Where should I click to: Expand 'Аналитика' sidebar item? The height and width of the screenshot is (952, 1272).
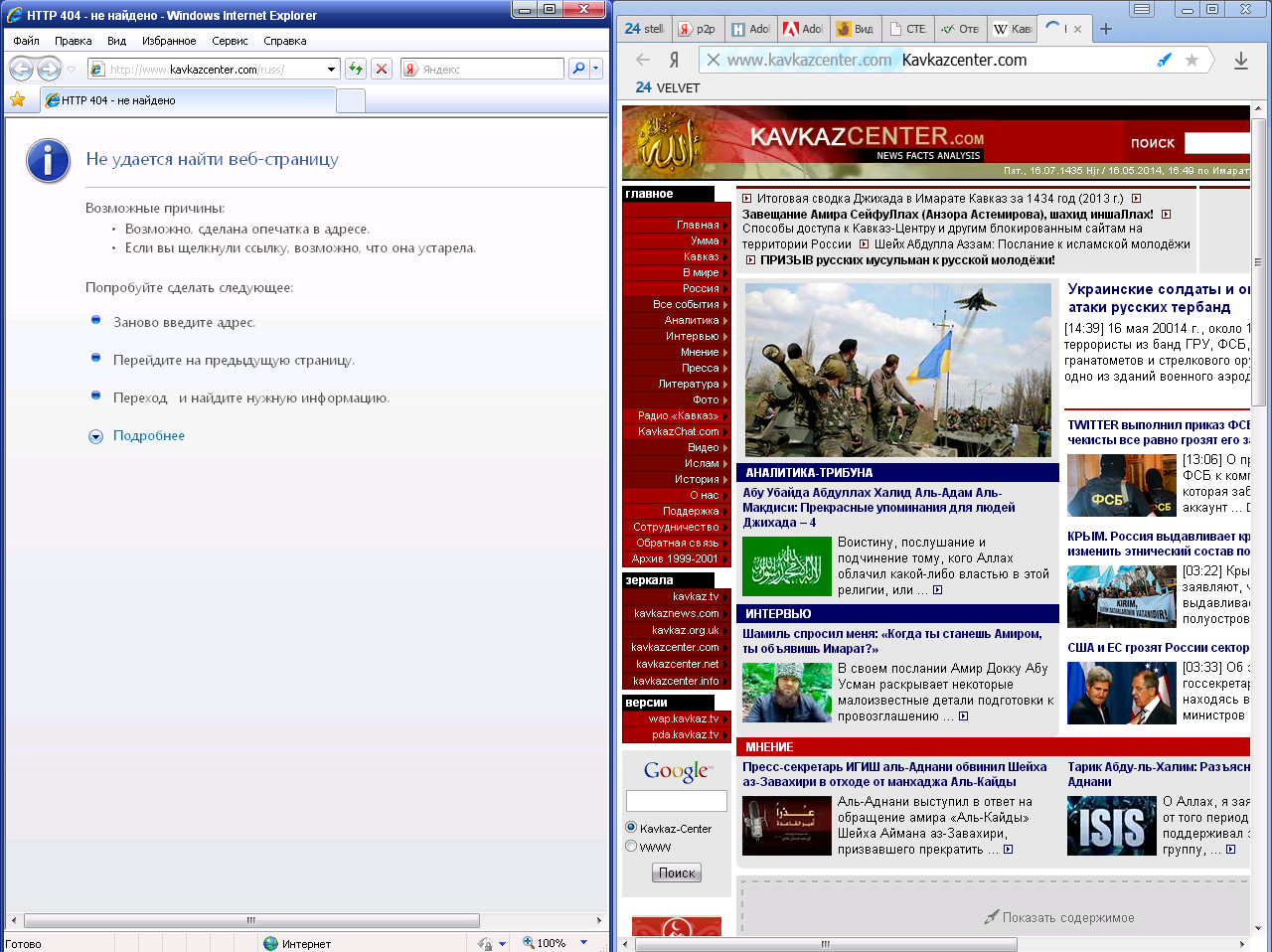(676, 320)
